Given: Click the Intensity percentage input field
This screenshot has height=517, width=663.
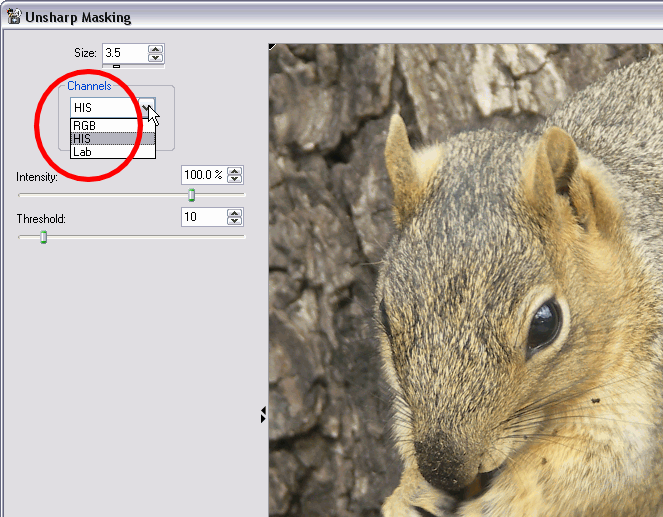Looking at the screenshot, I should coord(203,175).
